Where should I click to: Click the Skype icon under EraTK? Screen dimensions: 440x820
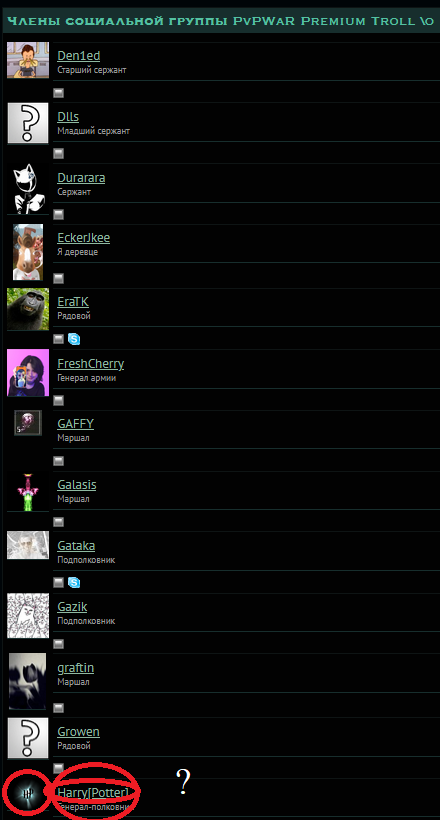click(x=74, y=339)
